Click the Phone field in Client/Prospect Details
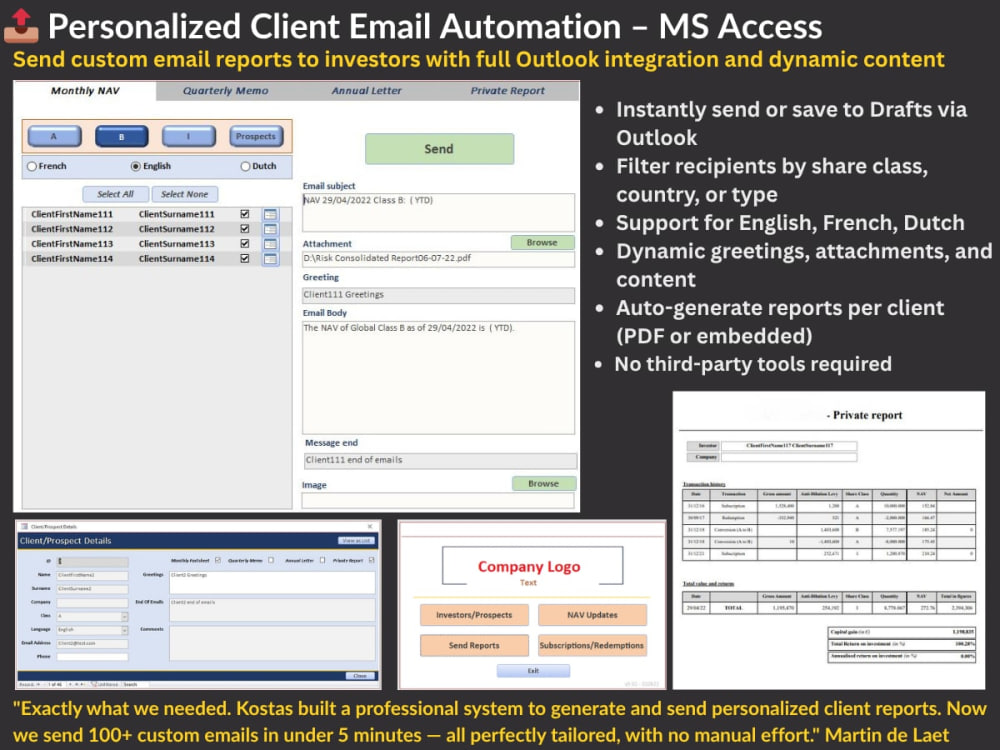This screenshot has height=750, width=1000. point(92,657)
